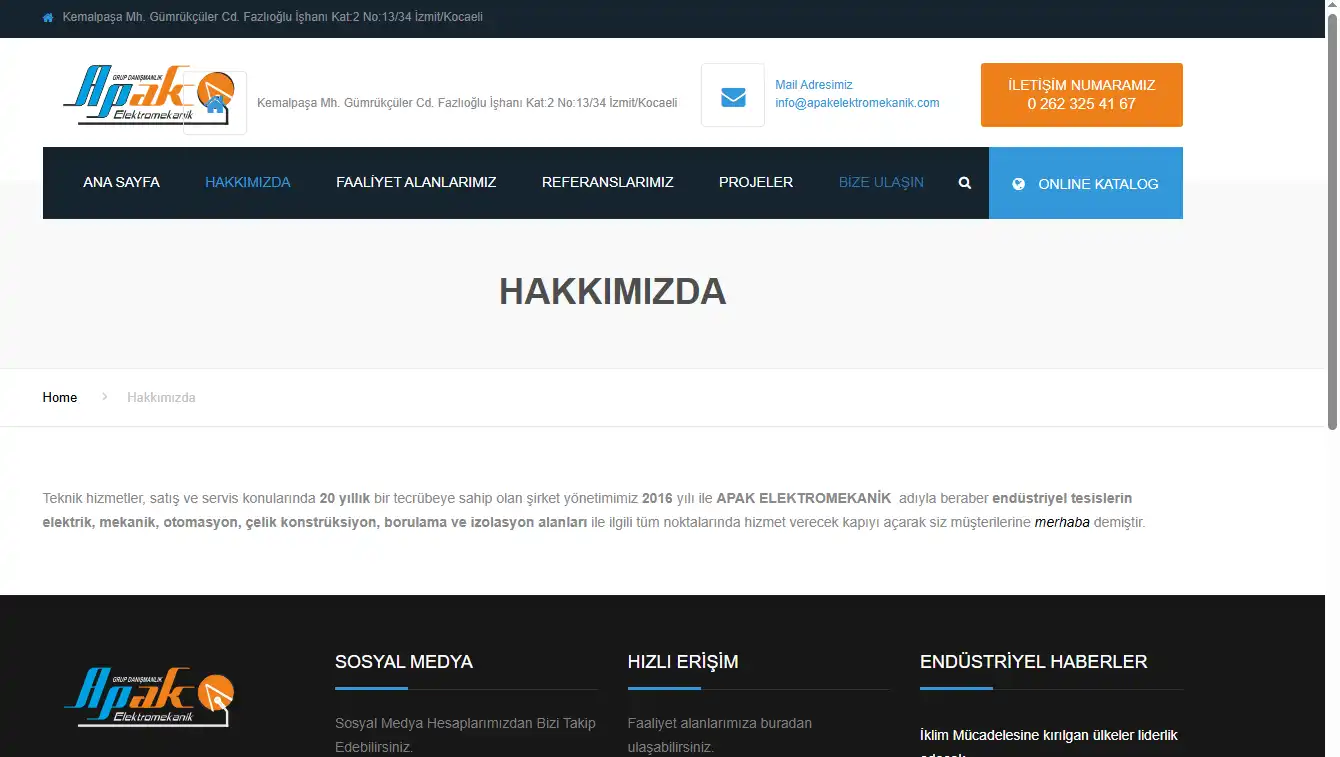Click the SOSYAL MEDYA footer heading
Viewport: 1340px width, 757px height.
pos(404,662)
